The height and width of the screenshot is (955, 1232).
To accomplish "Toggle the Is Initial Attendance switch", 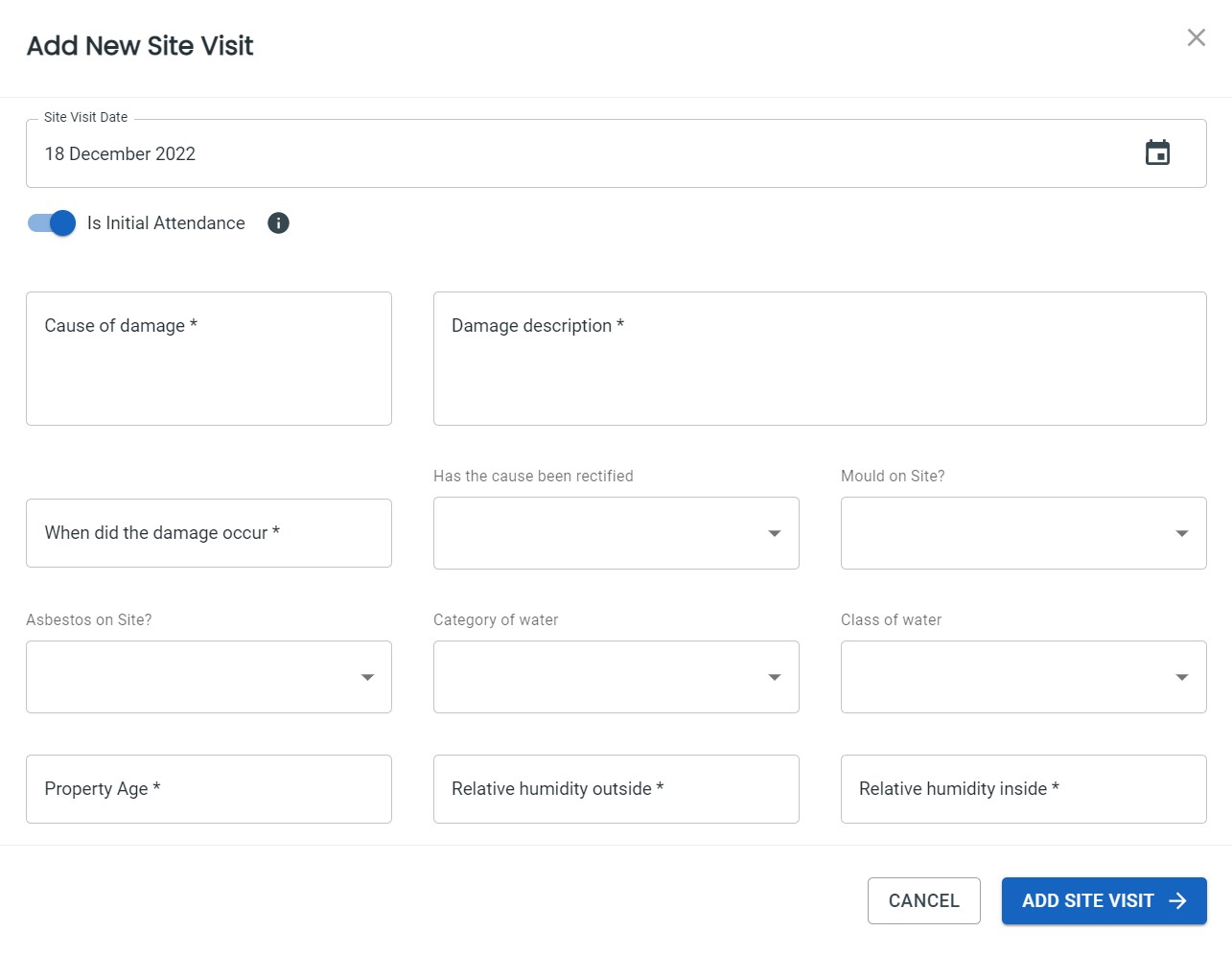I will point(52,223).
